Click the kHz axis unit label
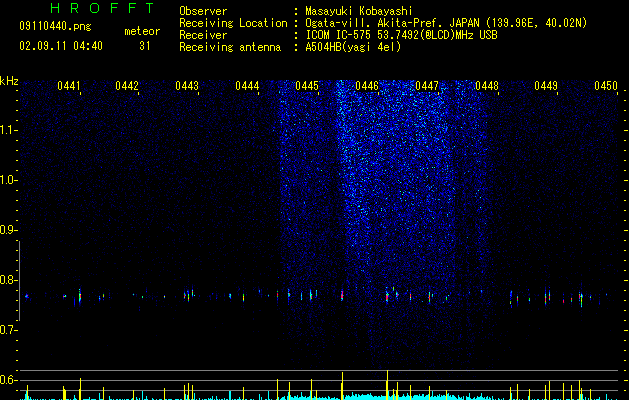 click(9, 81)
